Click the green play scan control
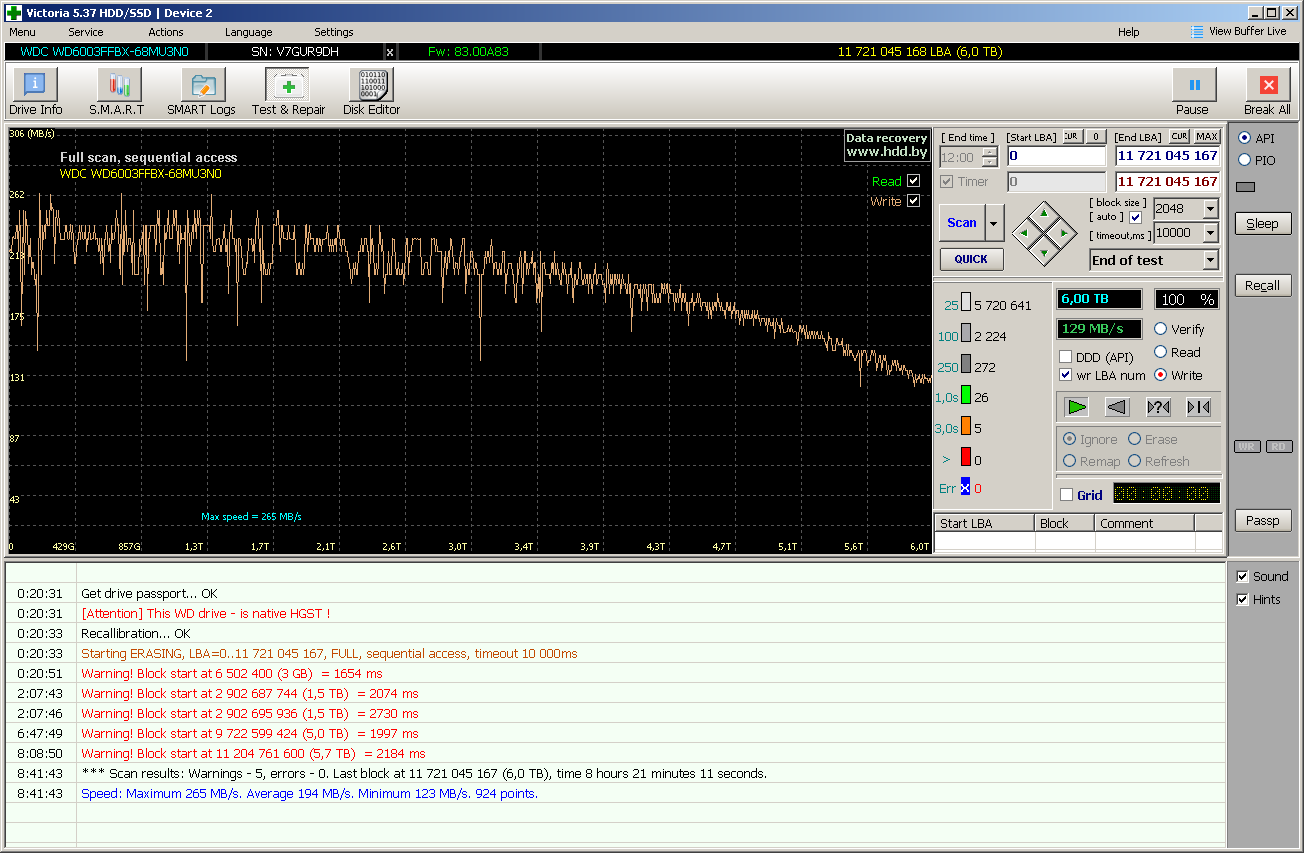The image size is (1304, 853). (x=1076, y=407)
